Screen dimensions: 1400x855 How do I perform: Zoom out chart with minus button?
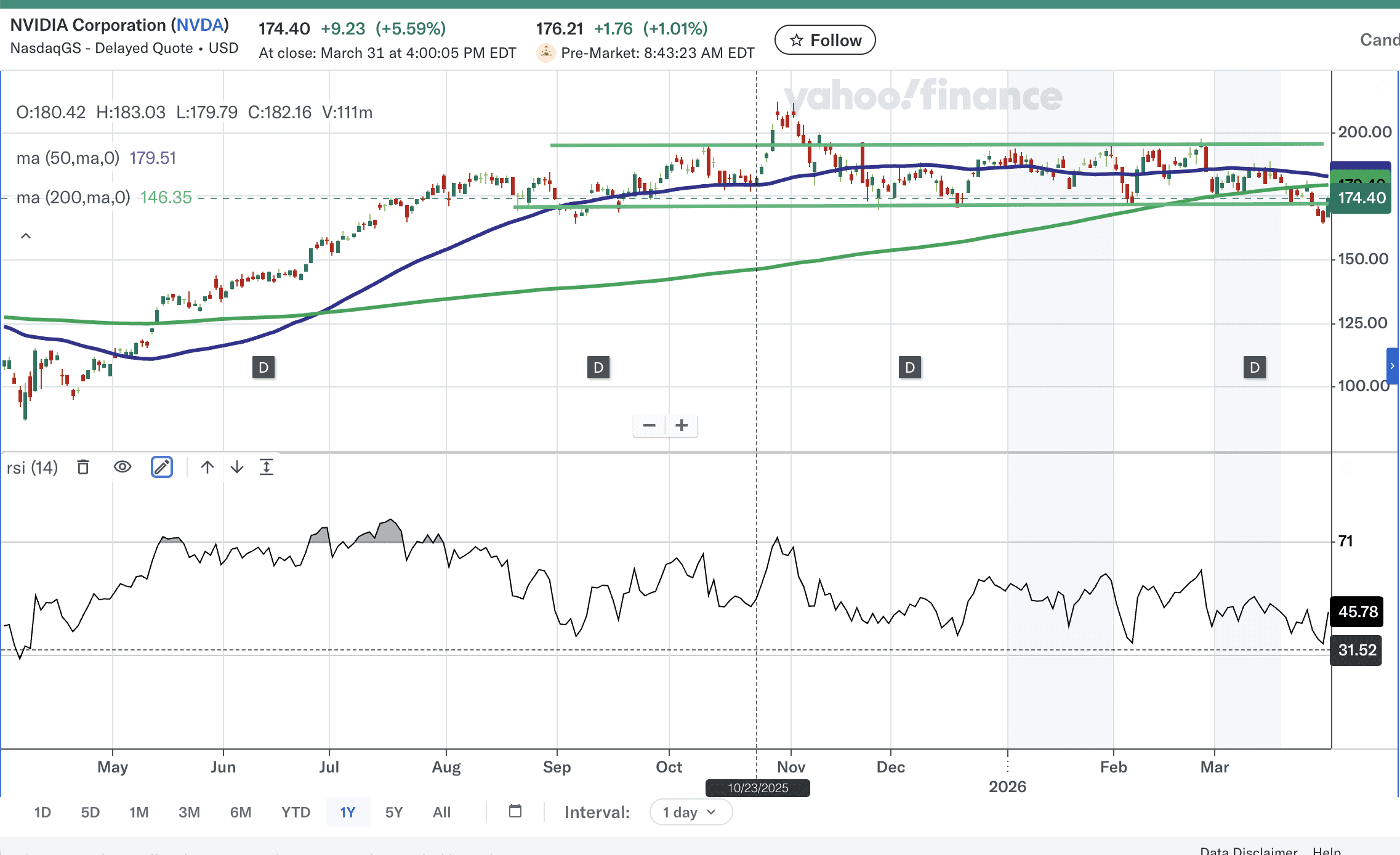649,426
